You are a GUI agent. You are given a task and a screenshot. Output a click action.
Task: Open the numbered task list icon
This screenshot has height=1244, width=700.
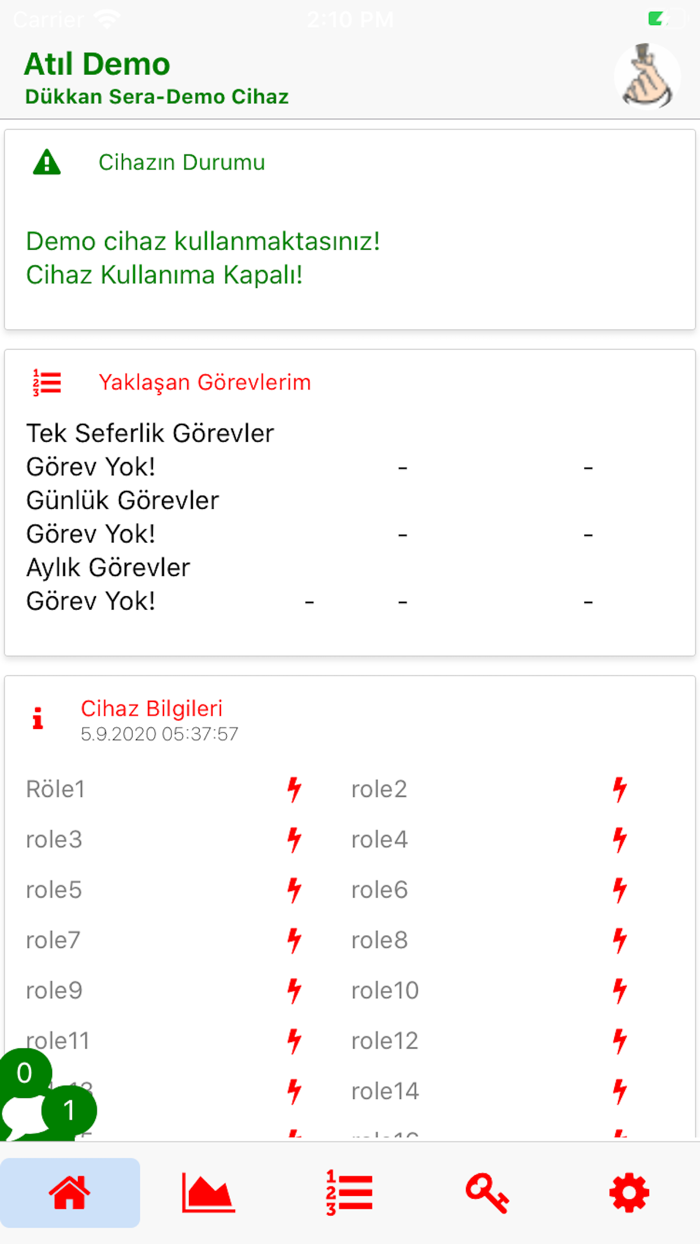click(349, 1192)
